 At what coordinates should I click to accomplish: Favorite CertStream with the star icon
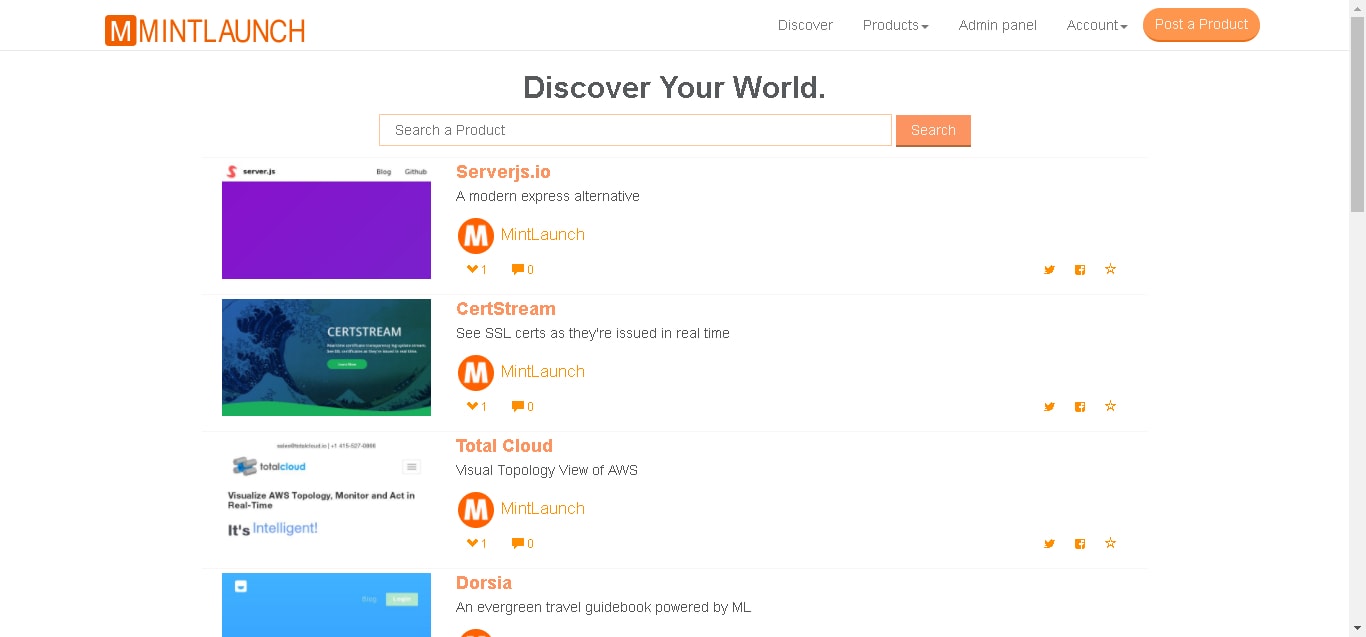coord(1110,406)
